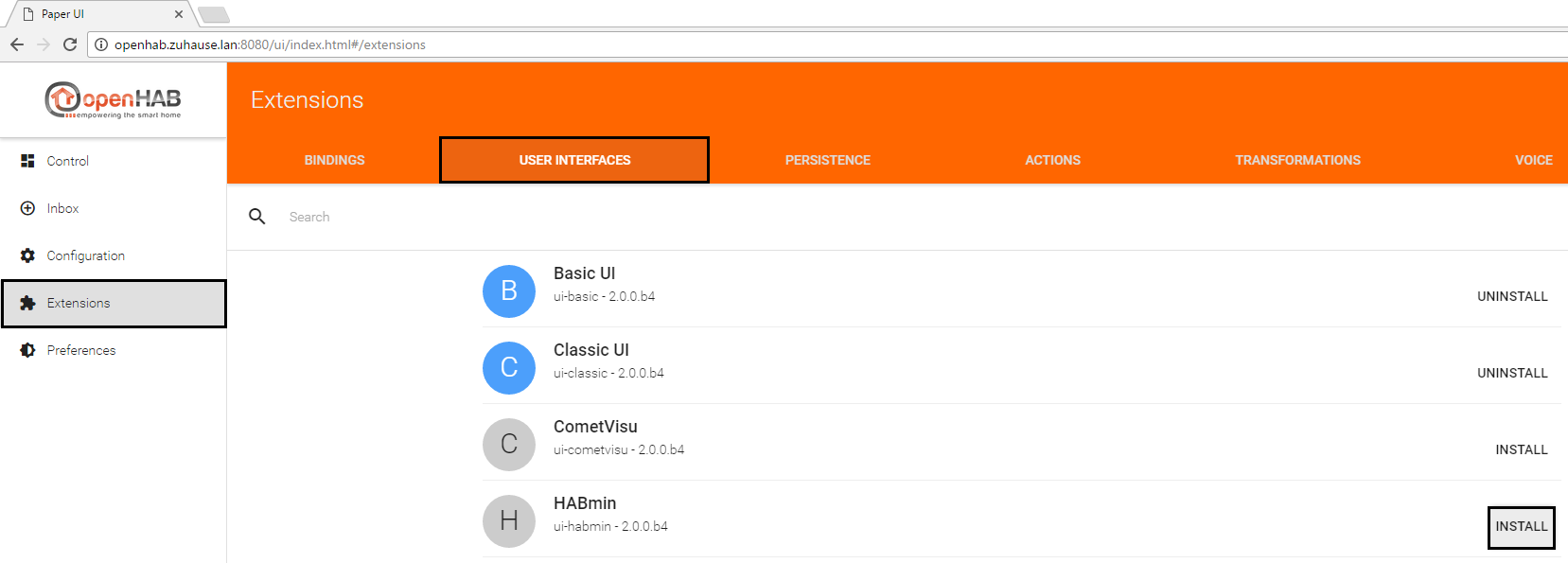Close the Paper UI browser tab
The image size is (1568, 563).
tap(179, 14)
